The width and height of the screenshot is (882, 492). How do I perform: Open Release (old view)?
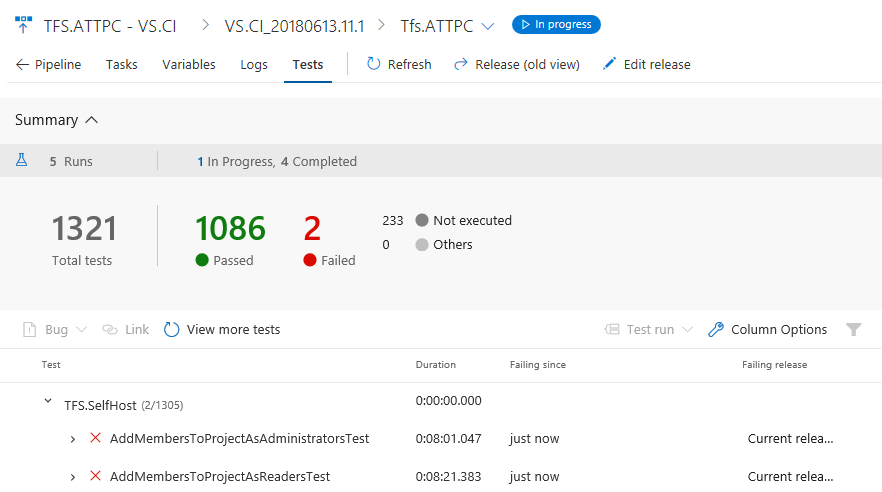[527, 65]
